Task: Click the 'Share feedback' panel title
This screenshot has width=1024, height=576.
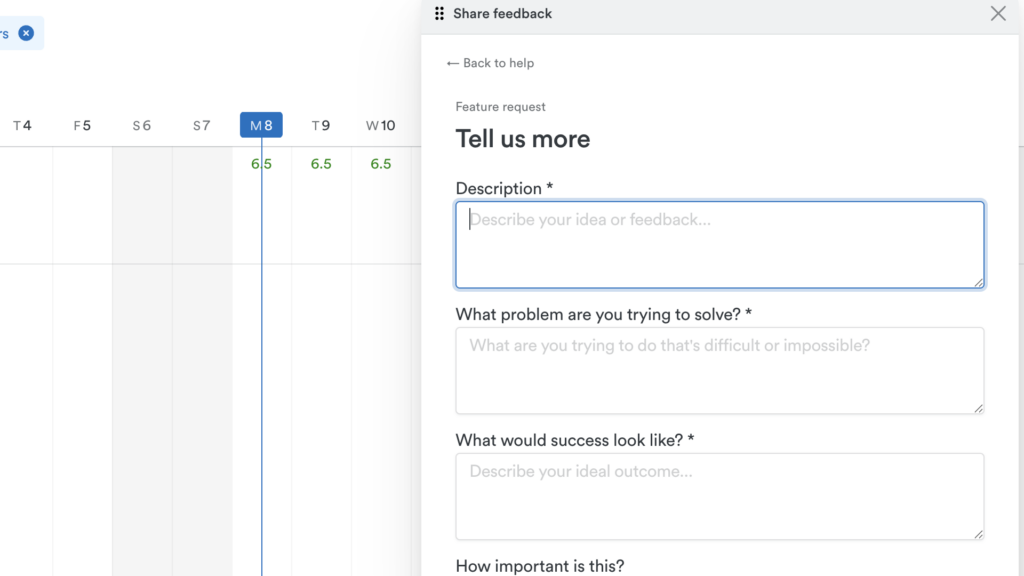Action: coord(502,14)
